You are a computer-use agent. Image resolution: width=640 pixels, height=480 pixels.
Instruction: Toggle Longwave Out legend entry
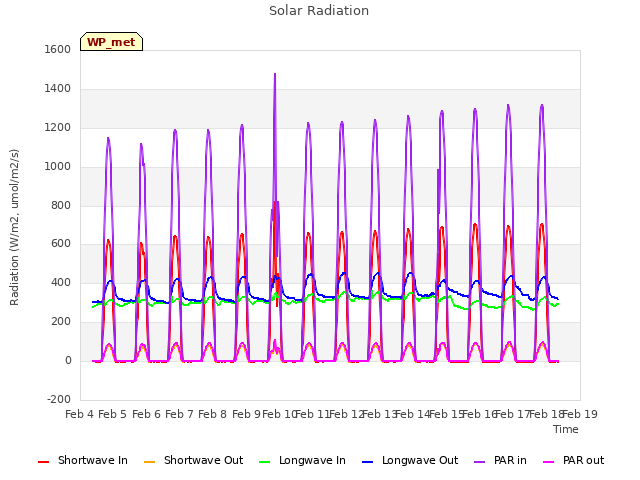pos(410,460)
